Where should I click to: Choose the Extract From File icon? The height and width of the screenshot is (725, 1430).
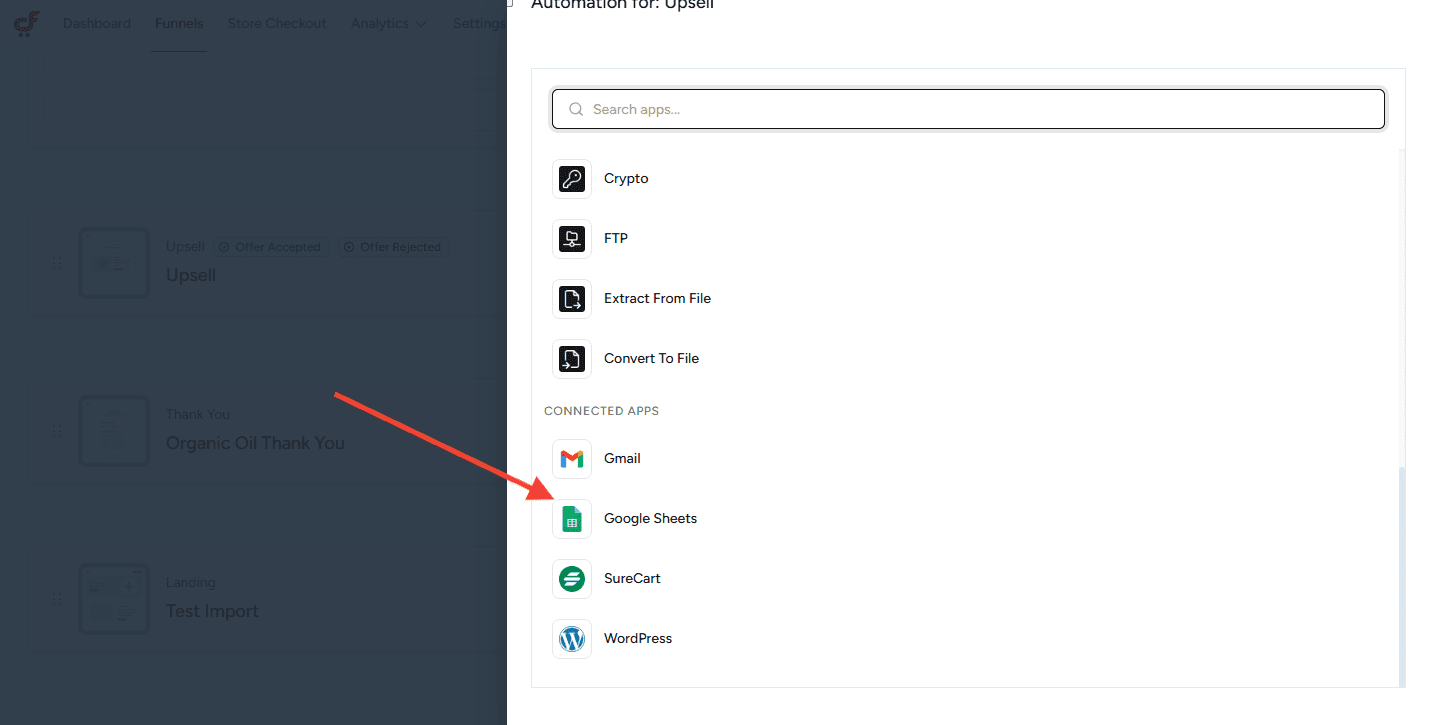tap(572, 299)
